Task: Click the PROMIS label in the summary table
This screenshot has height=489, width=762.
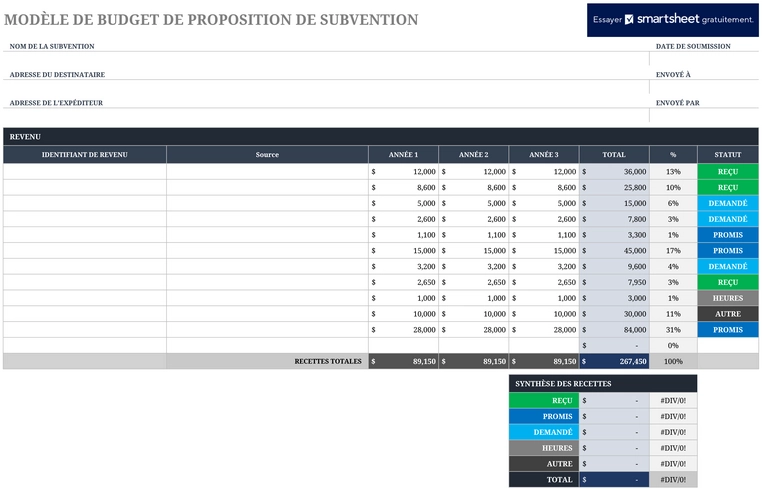Action: tap(544, 416)
